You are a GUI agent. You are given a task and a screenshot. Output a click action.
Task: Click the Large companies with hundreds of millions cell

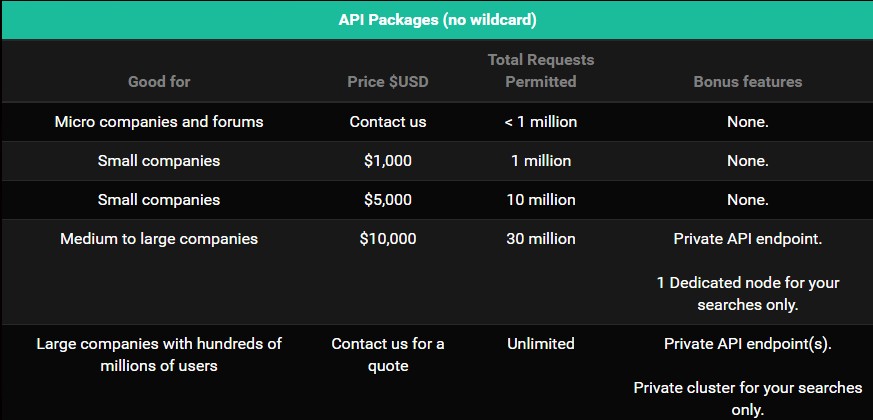[x=159, y=354]
